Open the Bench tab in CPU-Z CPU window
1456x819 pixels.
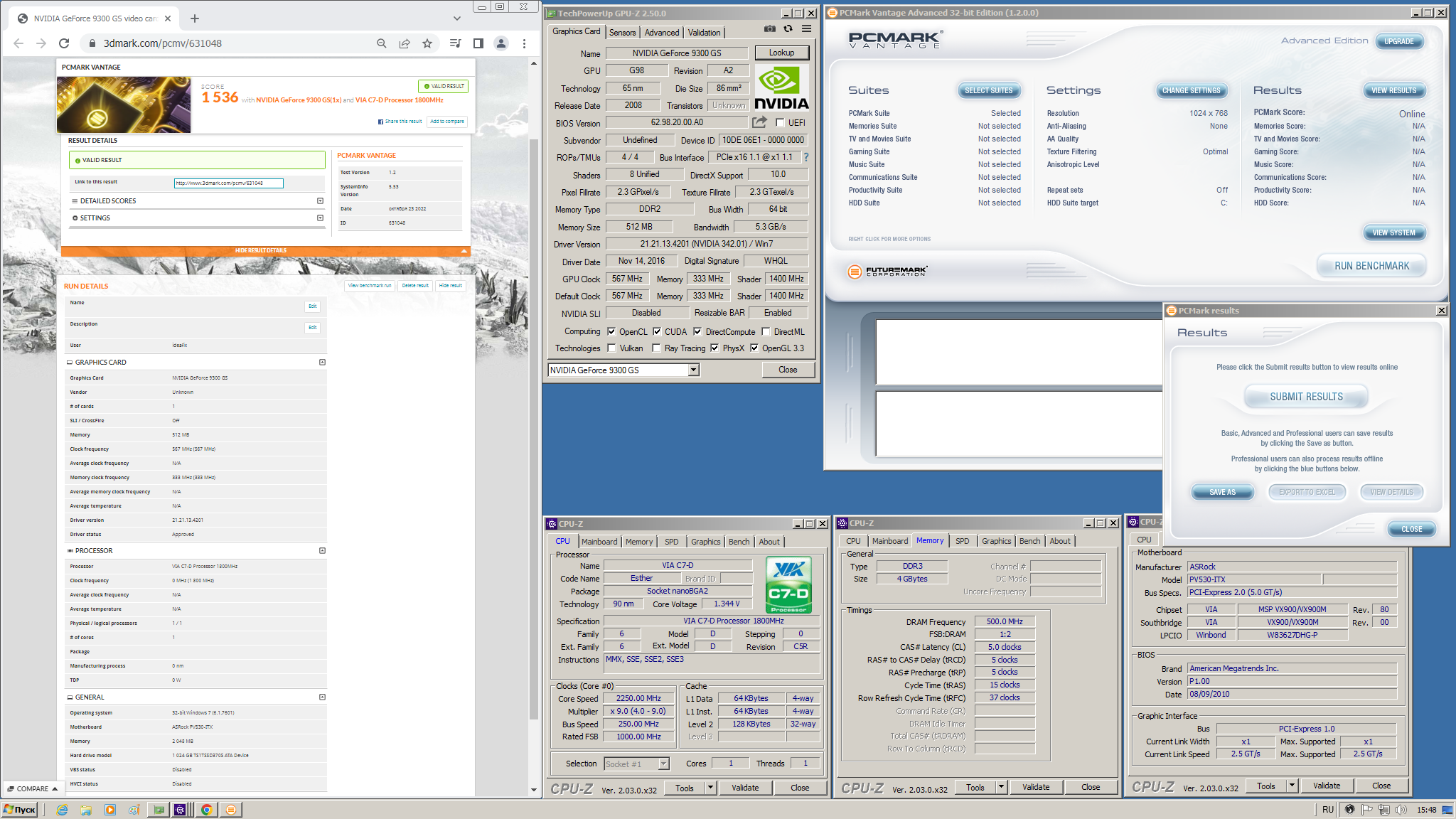coord(739,542)
